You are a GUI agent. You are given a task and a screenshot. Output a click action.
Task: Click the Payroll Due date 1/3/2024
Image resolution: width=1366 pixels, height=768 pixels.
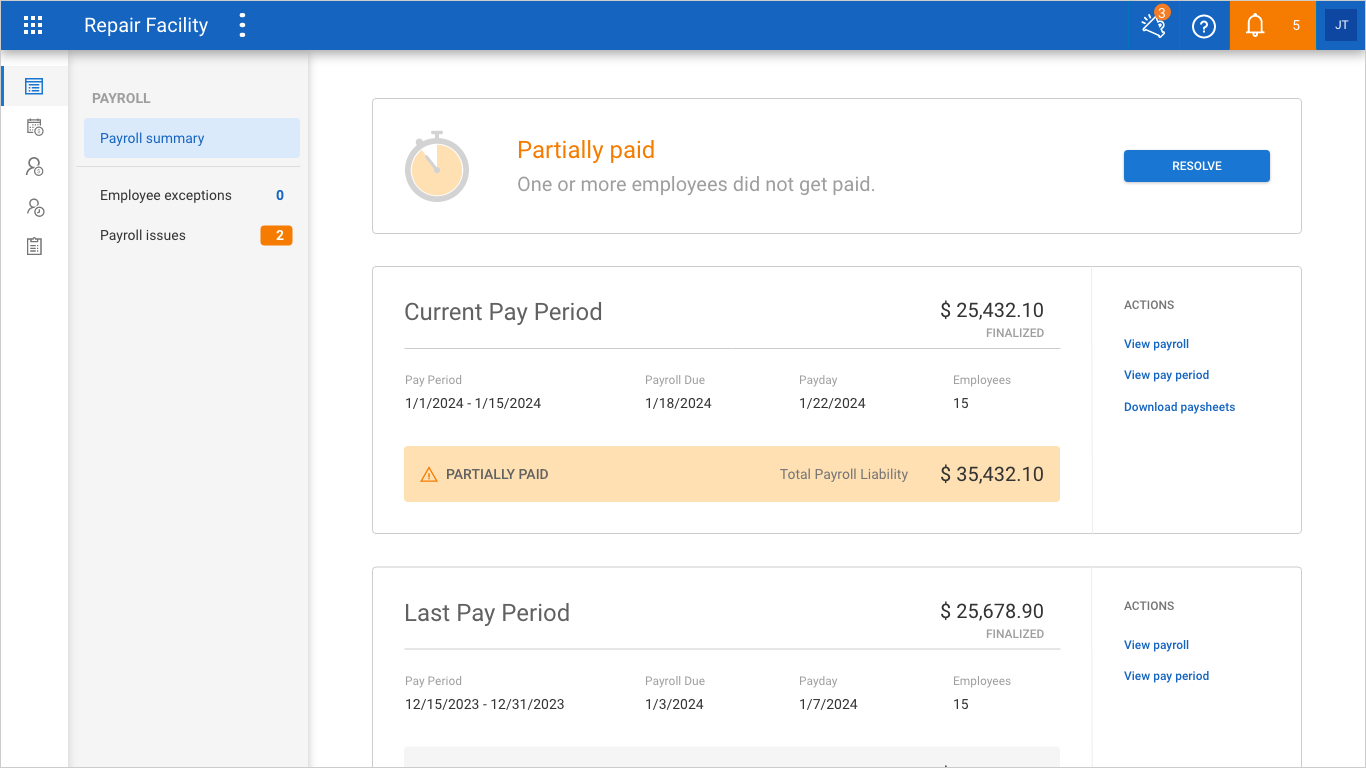(x=674, y=705)
